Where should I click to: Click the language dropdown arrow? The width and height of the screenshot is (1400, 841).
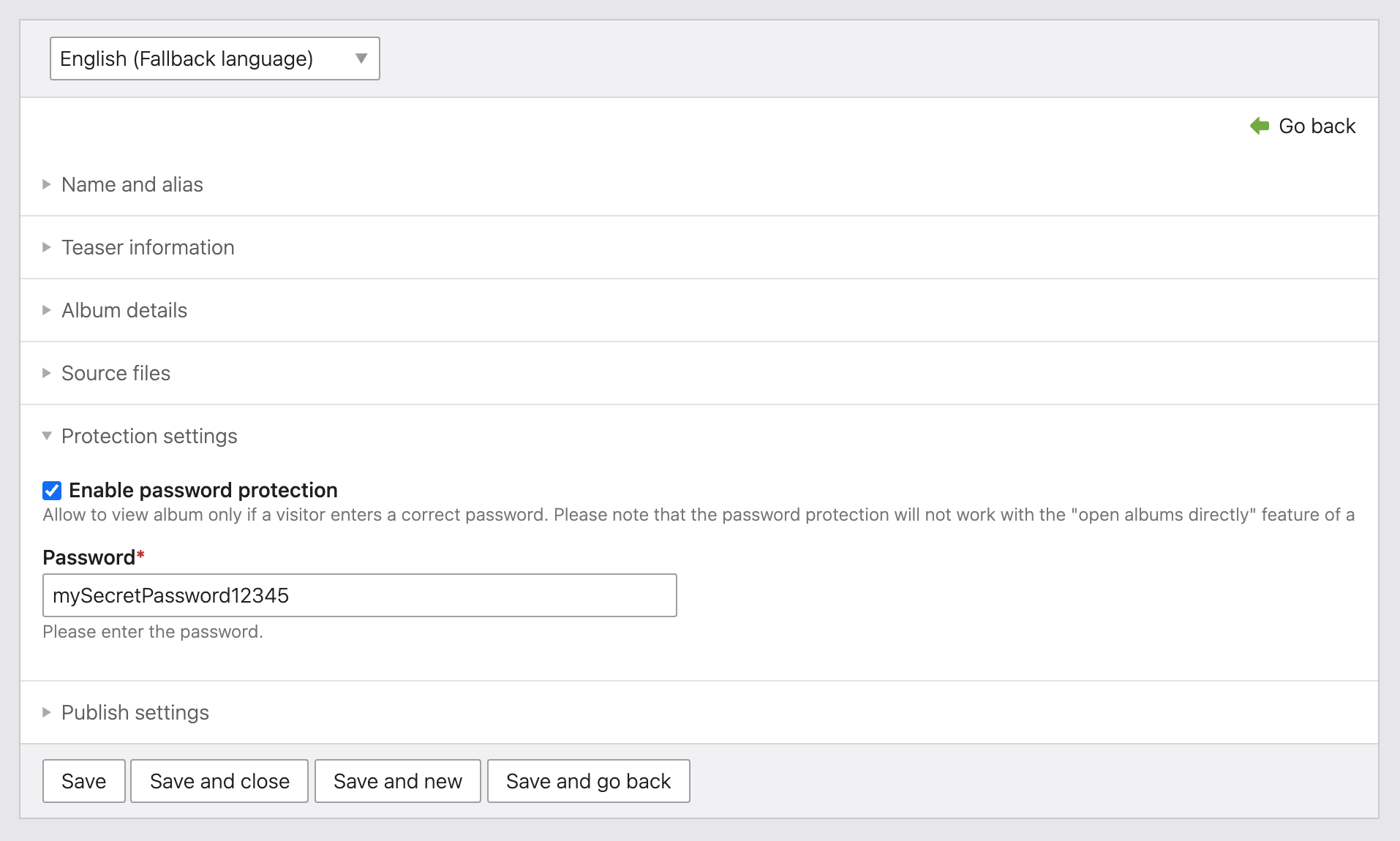[361, 59]
